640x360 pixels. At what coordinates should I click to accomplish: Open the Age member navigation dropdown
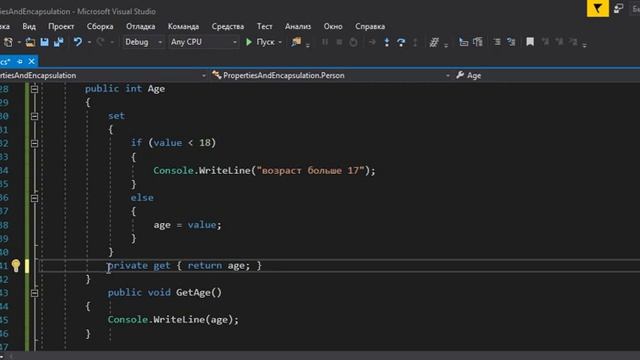click(547, 76)
